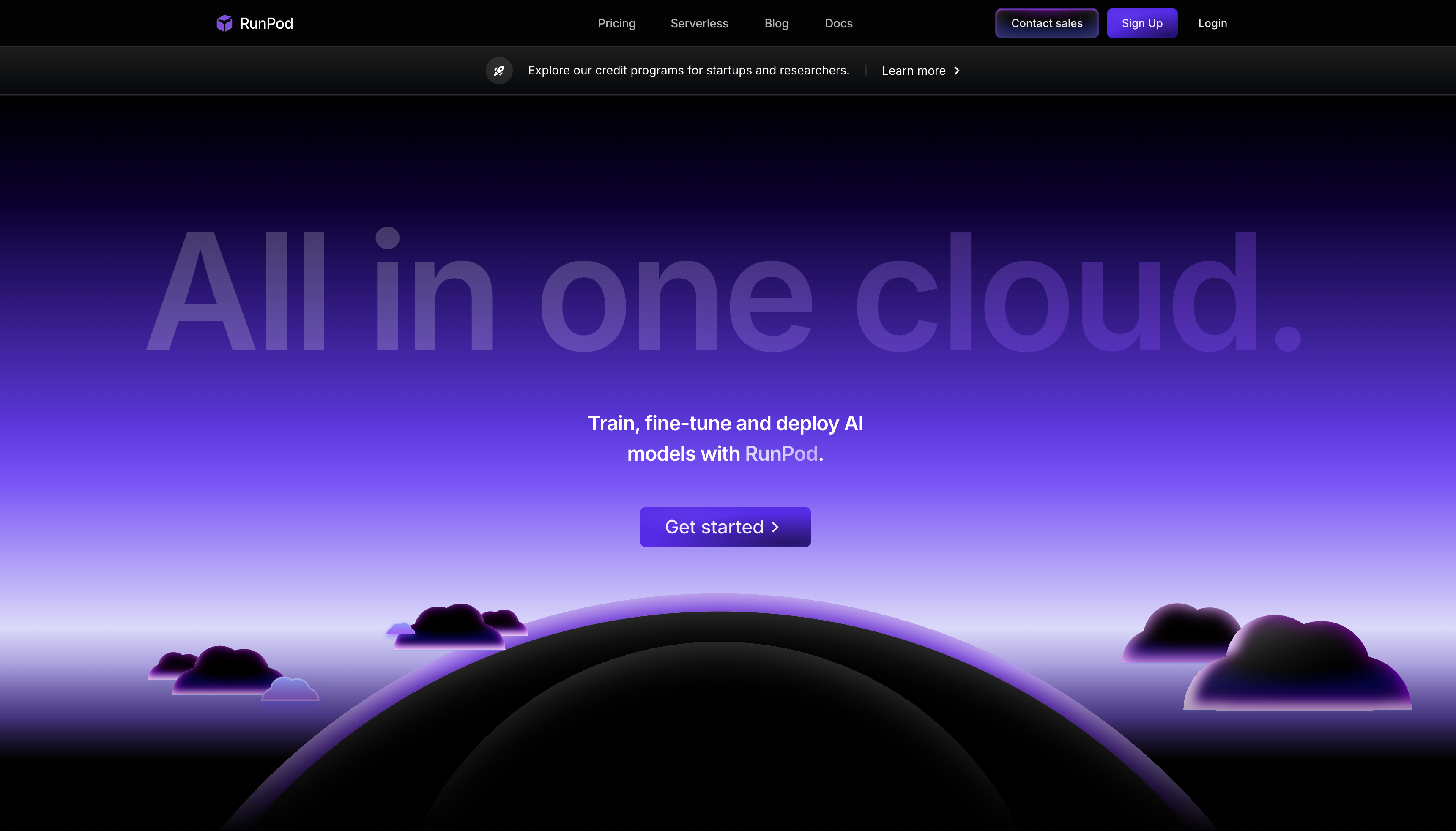Click the highlighted RunPod word in the tagline
Screen dimensions: 1456x831
click(781, 454)
